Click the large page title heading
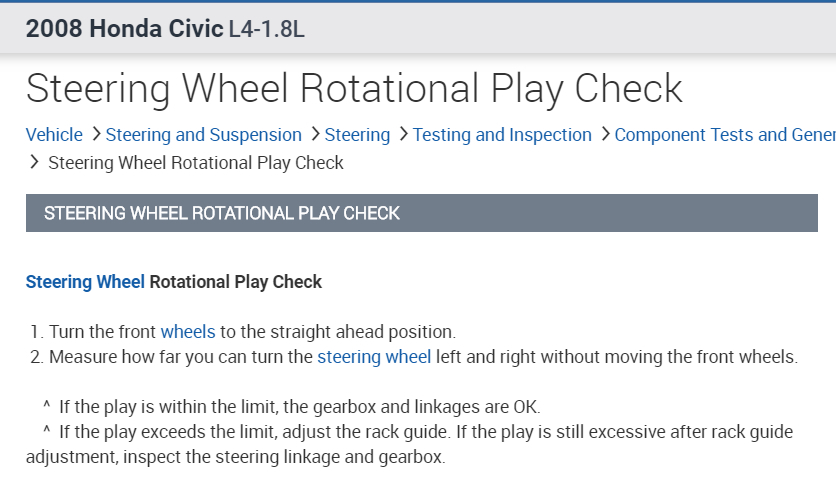 click(354, 89)
